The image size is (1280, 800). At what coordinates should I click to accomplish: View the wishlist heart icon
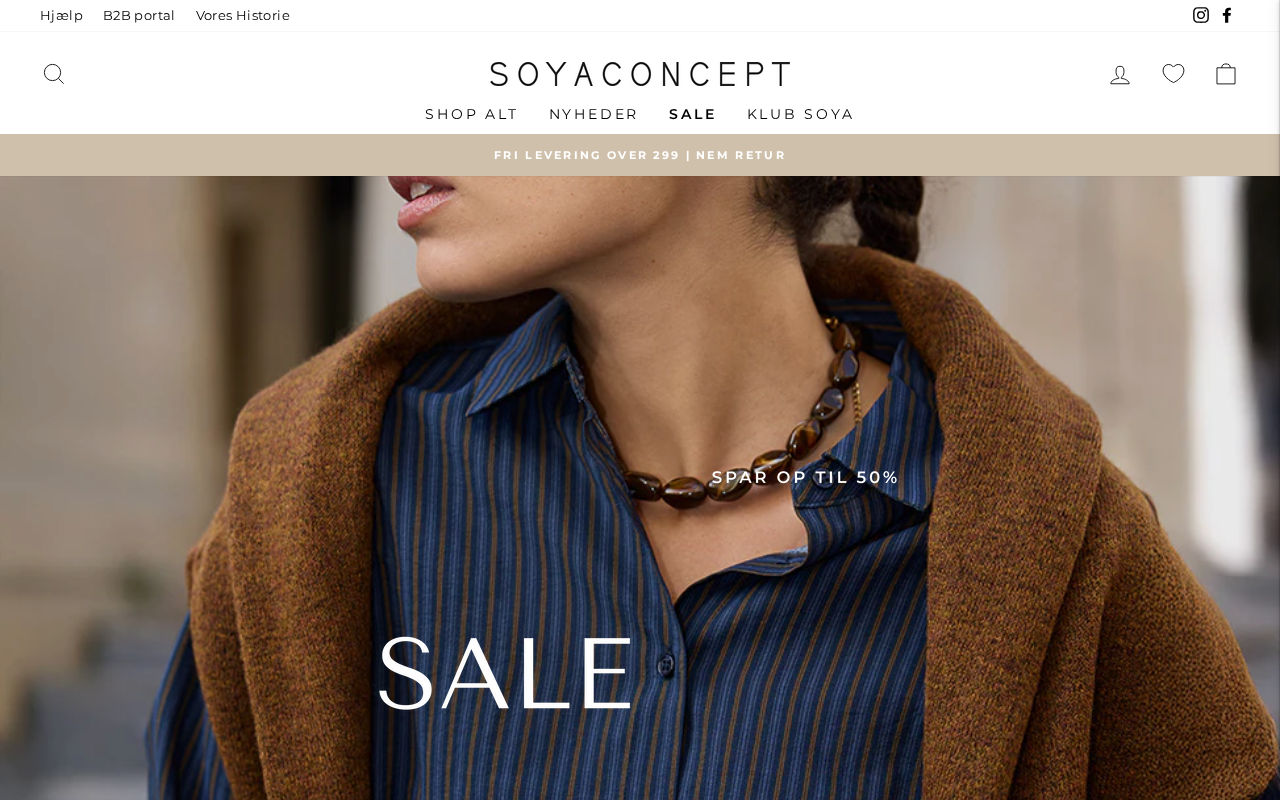coord(1173,74)
